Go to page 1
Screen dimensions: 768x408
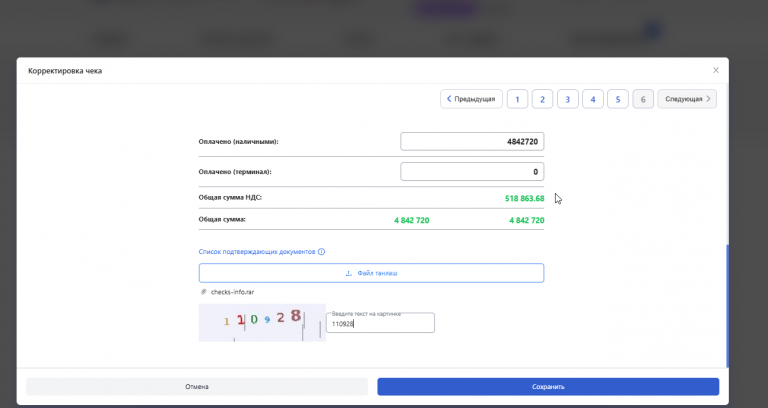517,99
